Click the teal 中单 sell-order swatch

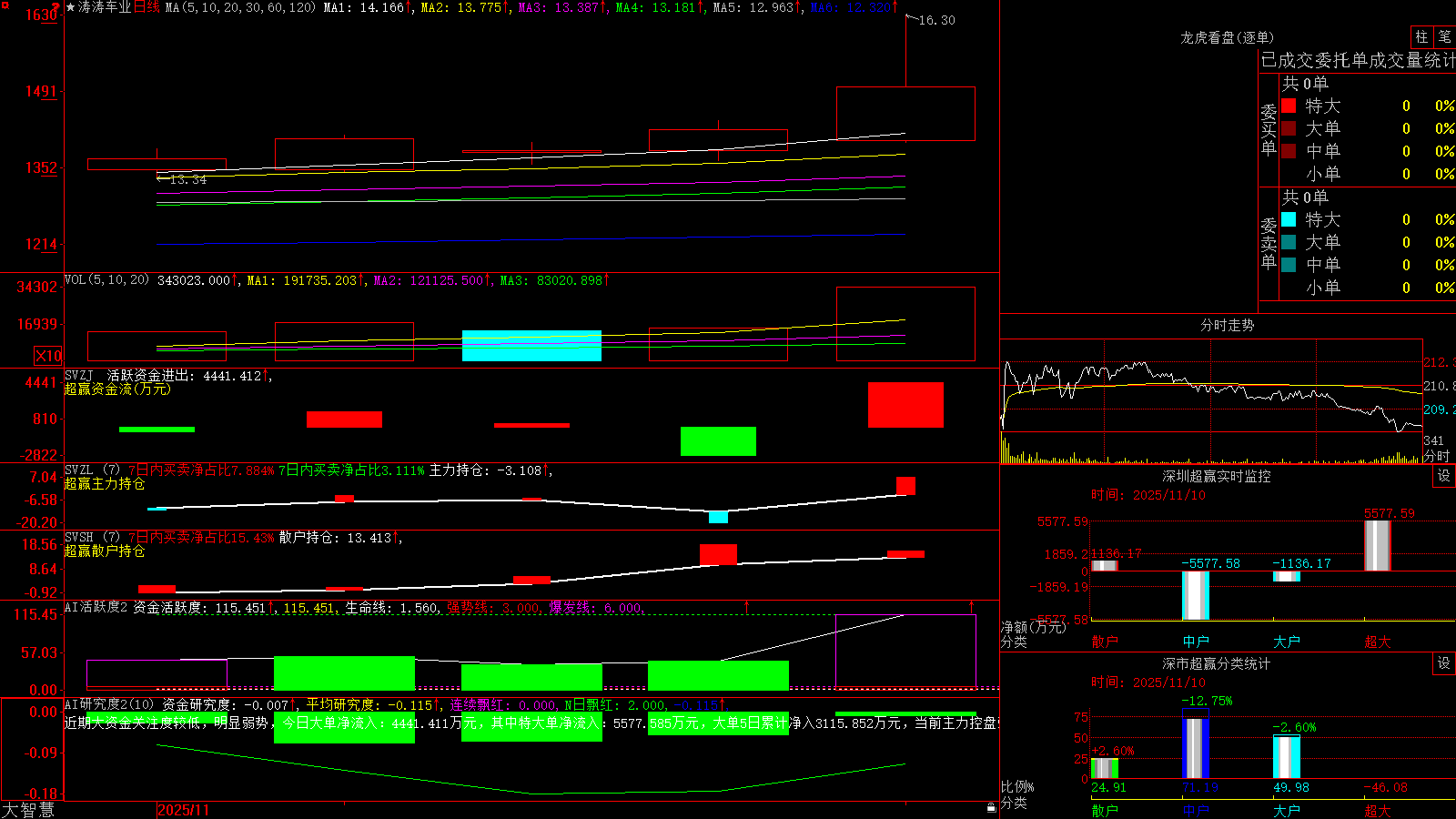pos(1289,265)
